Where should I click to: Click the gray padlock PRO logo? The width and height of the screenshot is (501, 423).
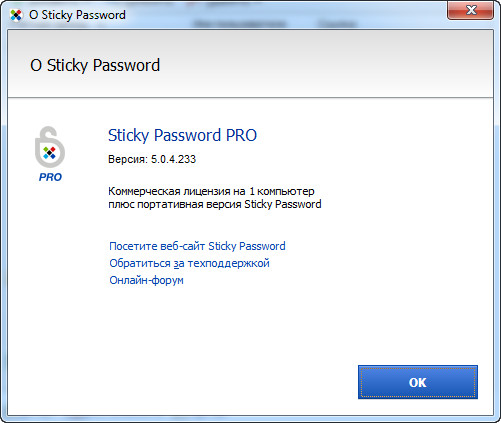tap(50, 154)
